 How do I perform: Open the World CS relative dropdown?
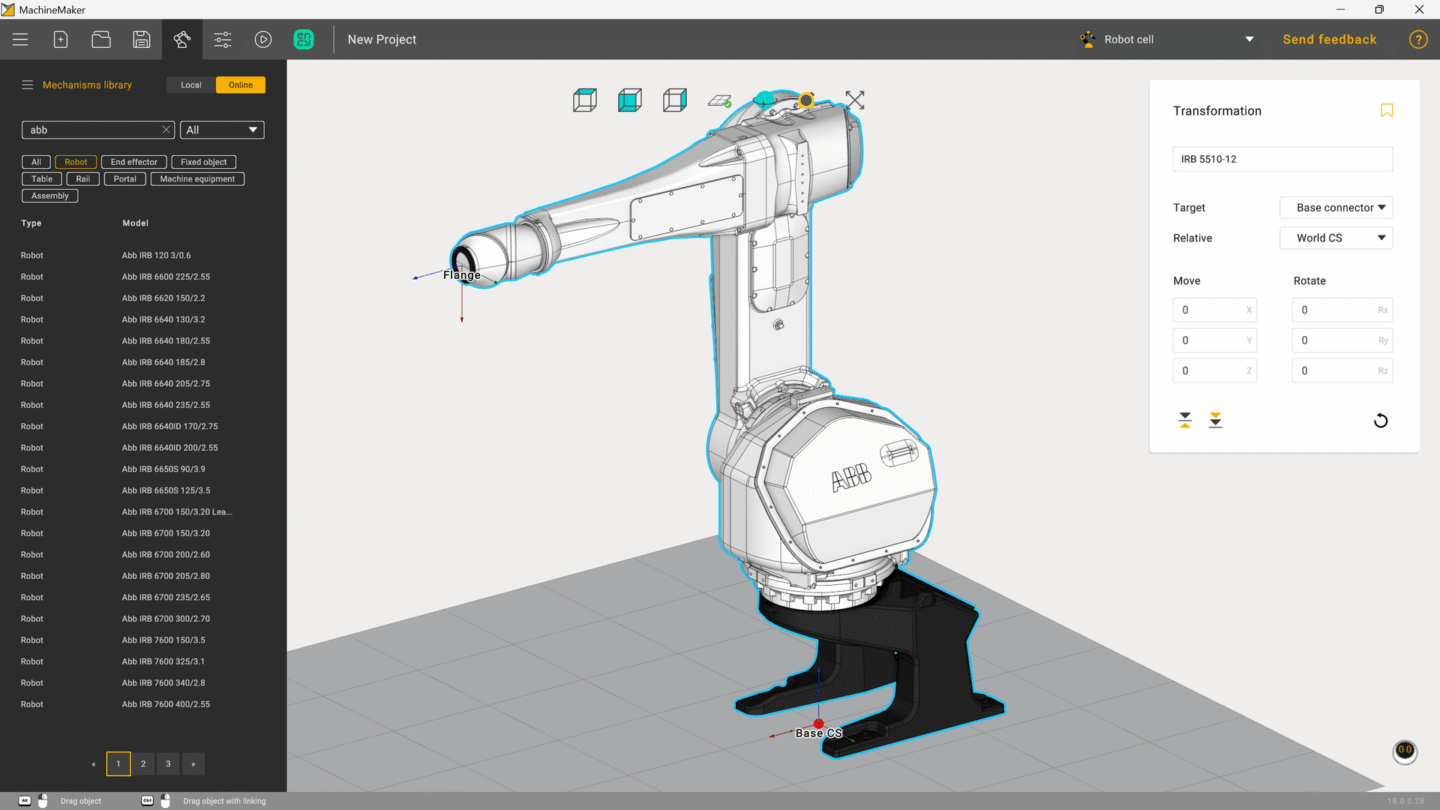tap(1336, 237)
